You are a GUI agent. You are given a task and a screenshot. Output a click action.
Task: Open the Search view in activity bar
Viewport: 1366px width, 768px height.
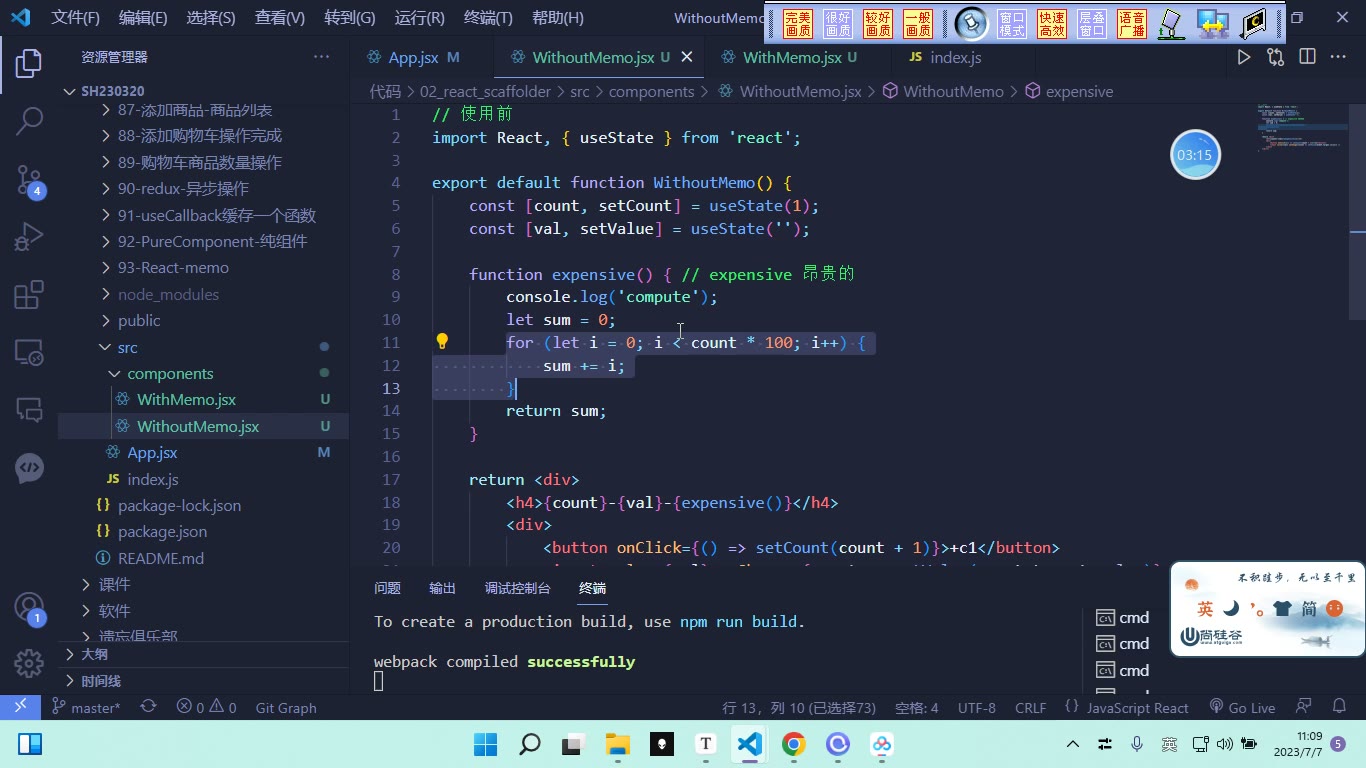pyautogui.click(x=29, y=121)
